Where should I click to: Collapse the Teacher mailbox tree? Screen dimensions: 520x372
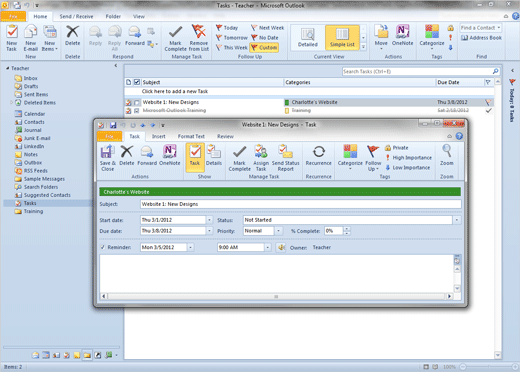pos(7,68)
